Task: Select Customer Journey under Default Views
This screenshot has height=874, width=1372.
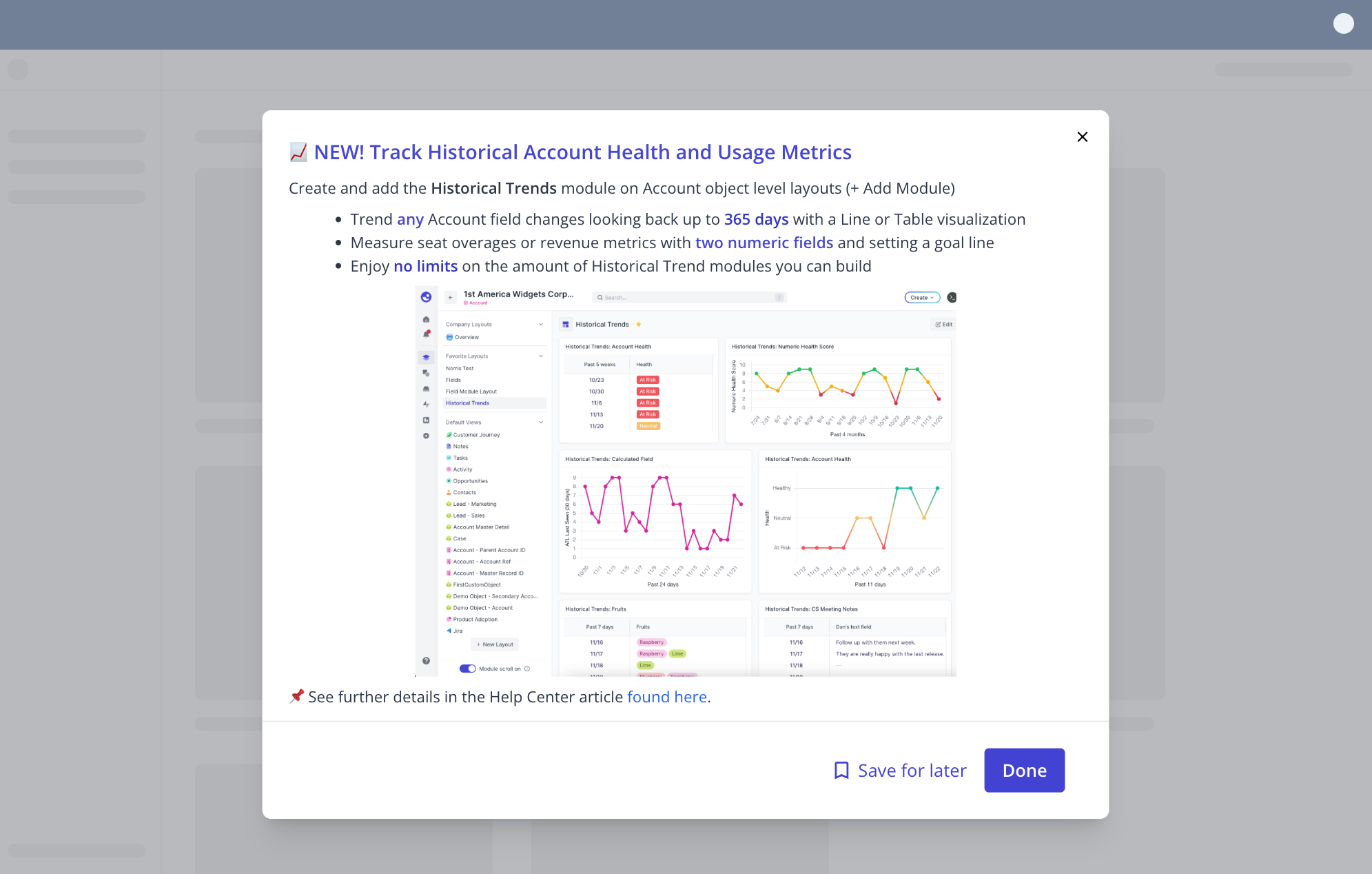Action: tap(476, 435)
